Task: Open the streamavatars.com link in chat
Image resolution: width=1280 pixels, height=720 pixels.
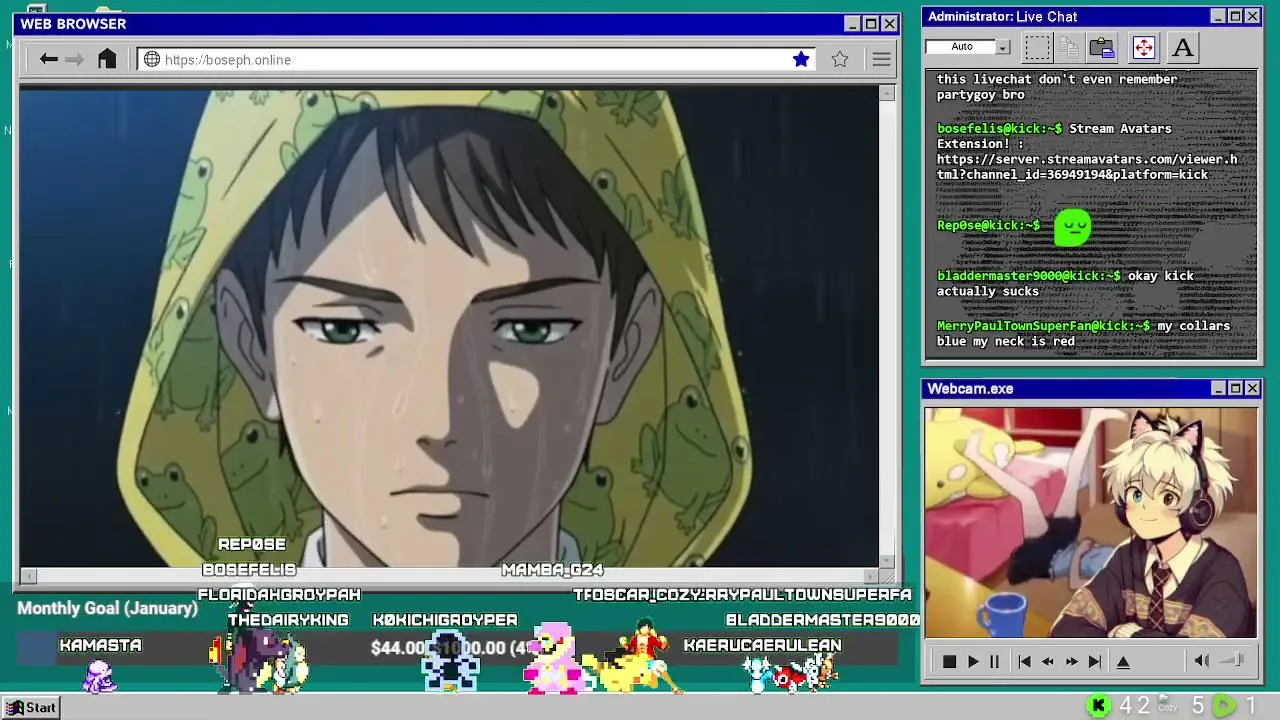Action: [1087, 167]
